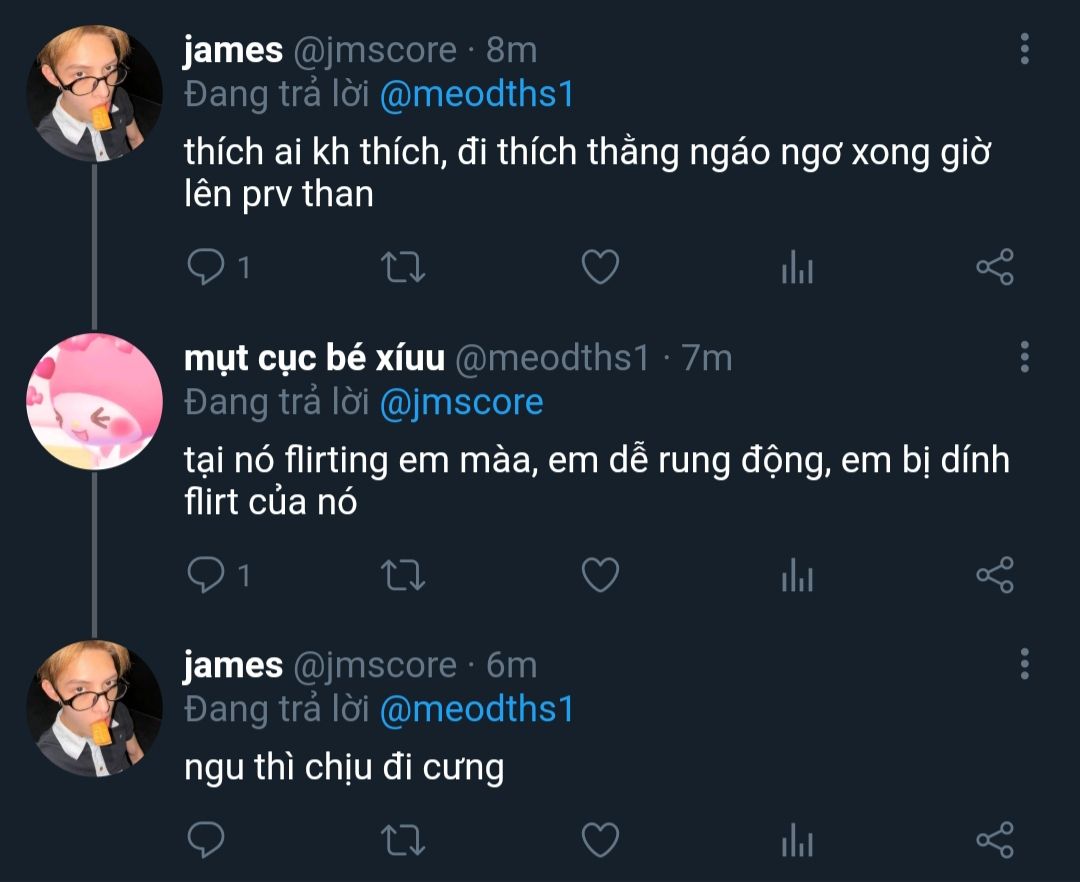Open @jmscore mention in the middle tweet
This screenshot has width=1080, height=882.
461,402
